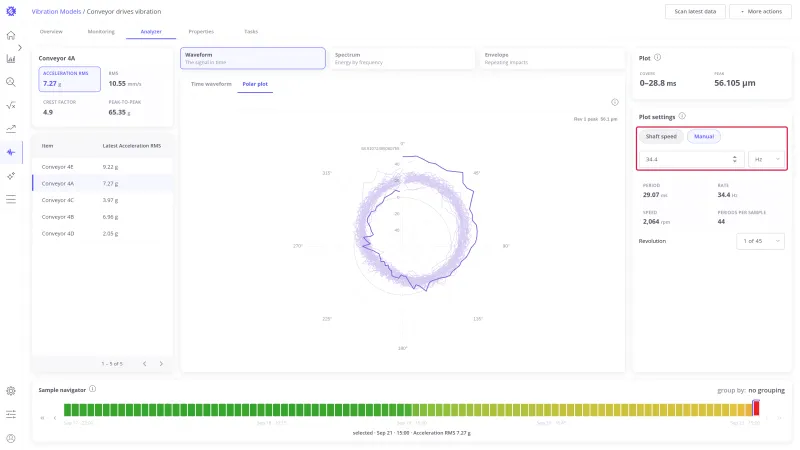Open the vibration waveform sidebar icon

(x=11, y=152)
